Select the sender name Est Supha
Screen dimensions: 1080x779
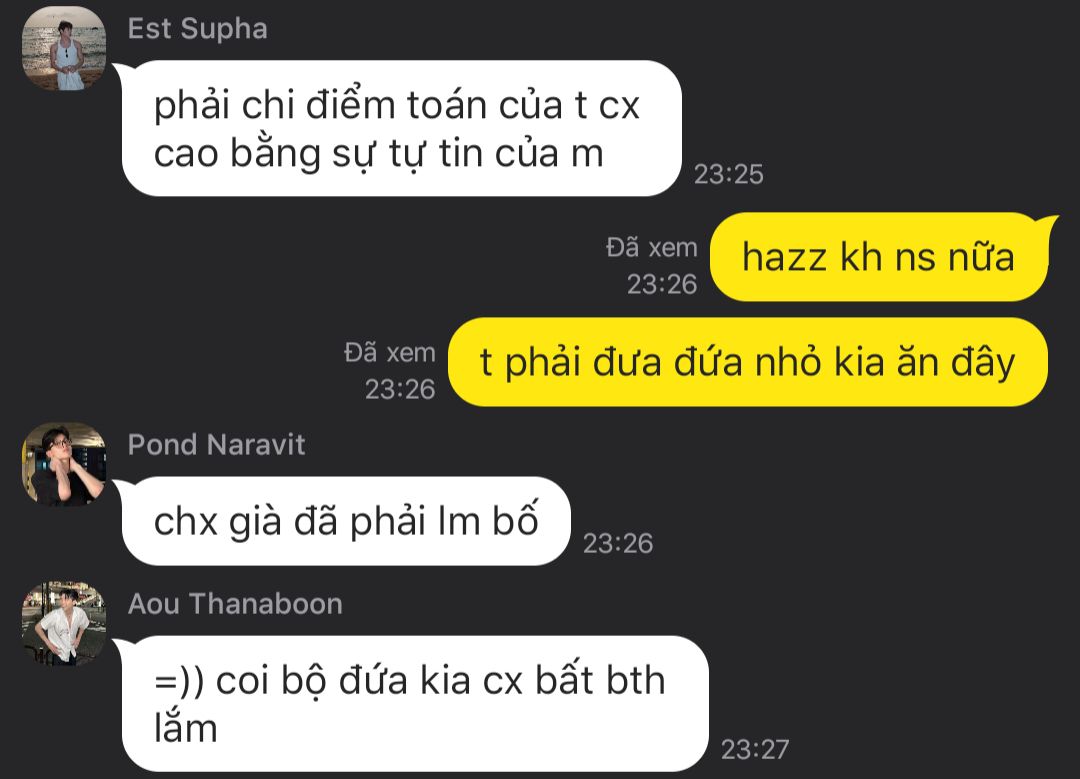[x=198, y=29]
